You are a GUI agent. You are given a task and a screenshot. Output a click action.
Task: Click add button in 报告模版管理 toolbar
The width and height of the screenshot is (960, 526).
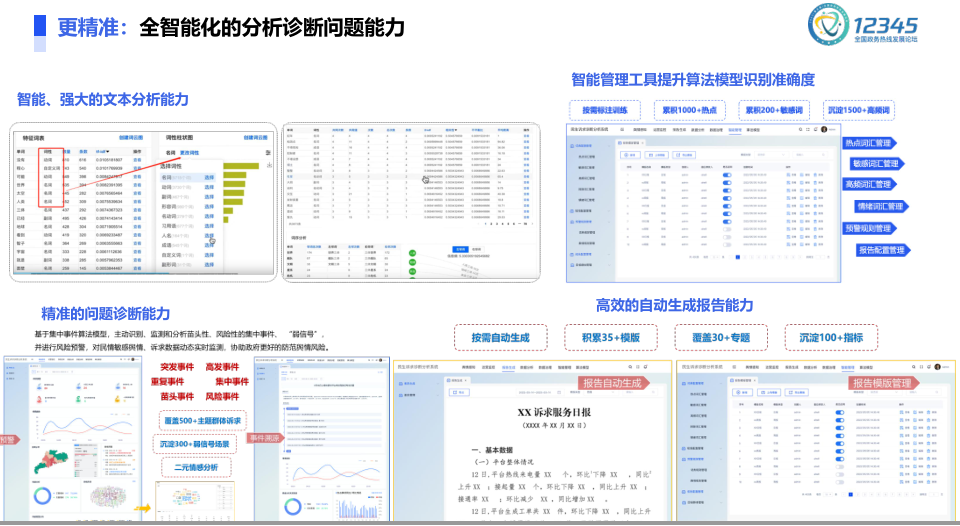point(742,393)
